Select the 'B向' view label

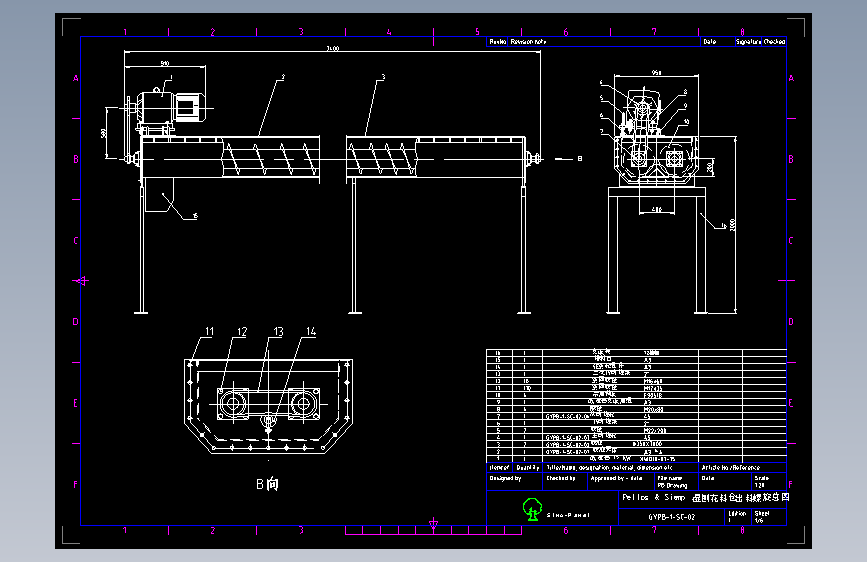[268, 484]
